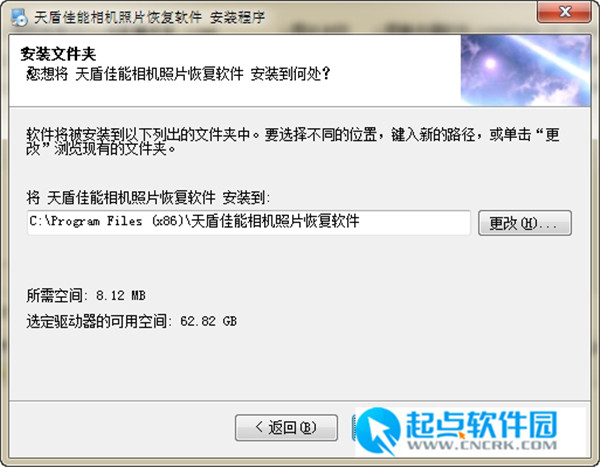Click the instruction paragraph starting with 软件将被安装到
The height and width of the screenshot is (467, 600).
click(x=293, y=141)
